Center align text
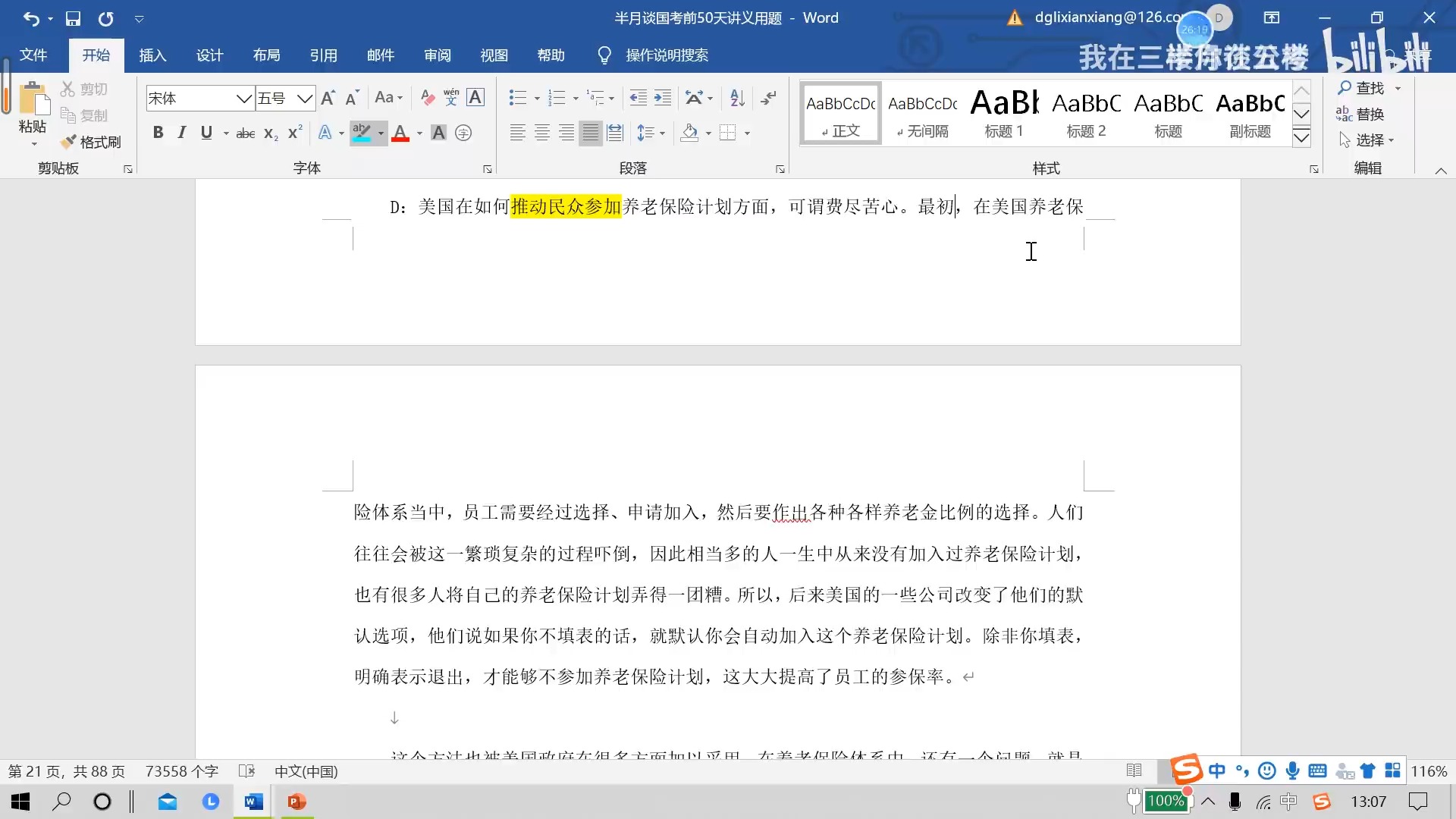1456x819 pixels. [542, 133]
